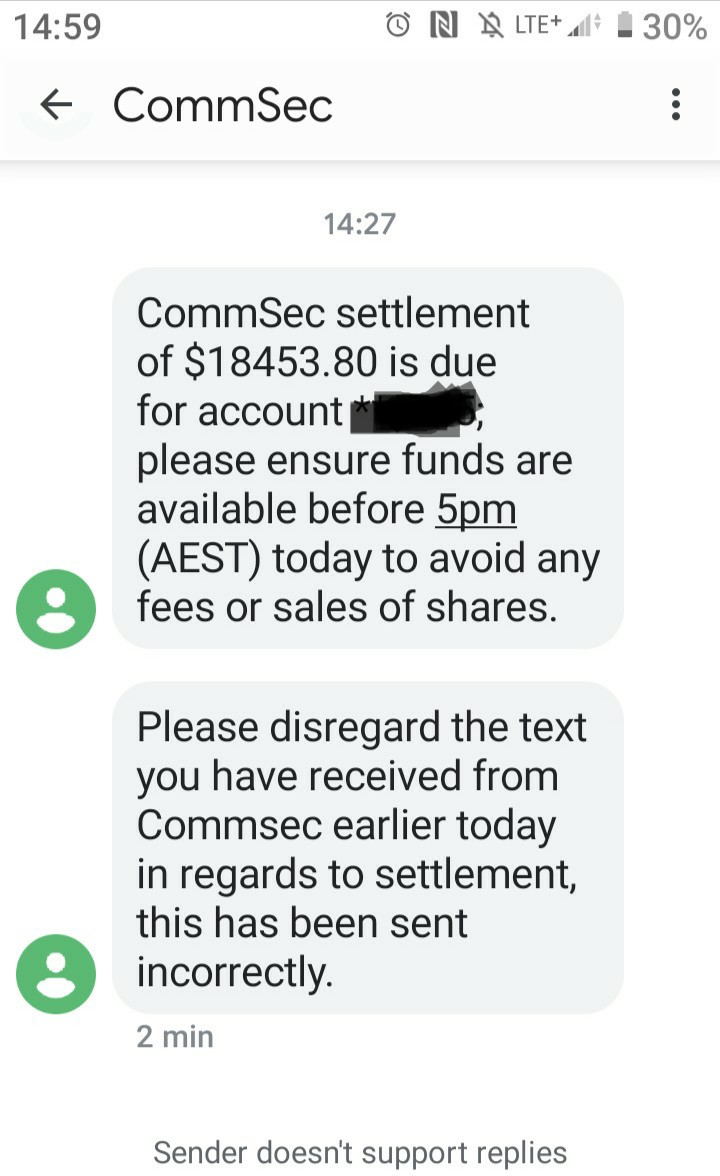This screenshot has width=720, height=1176.
Task: Tap the muted notifications bell icon
Action: [x=488, y=25]
